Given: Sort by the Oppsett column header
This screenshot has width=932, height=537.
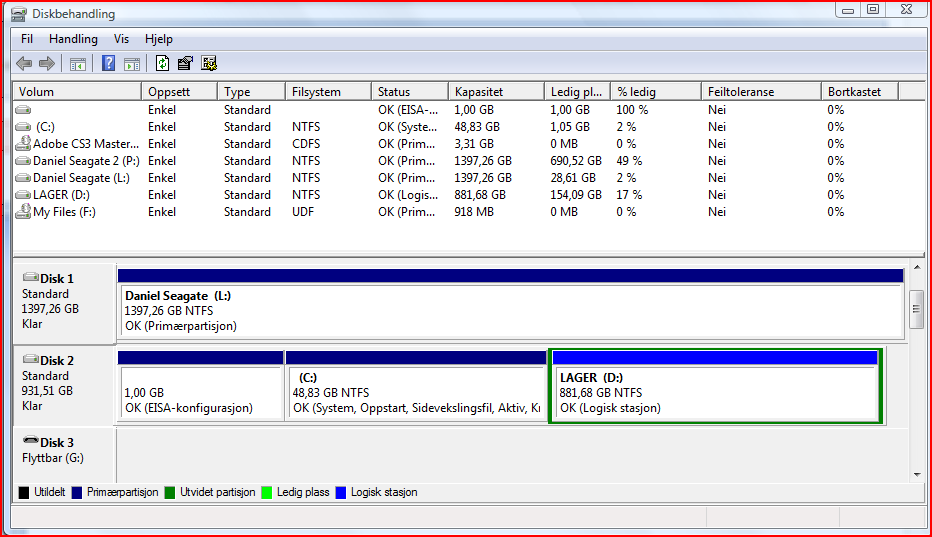Looking at the screenshot, I should [180, 92].
